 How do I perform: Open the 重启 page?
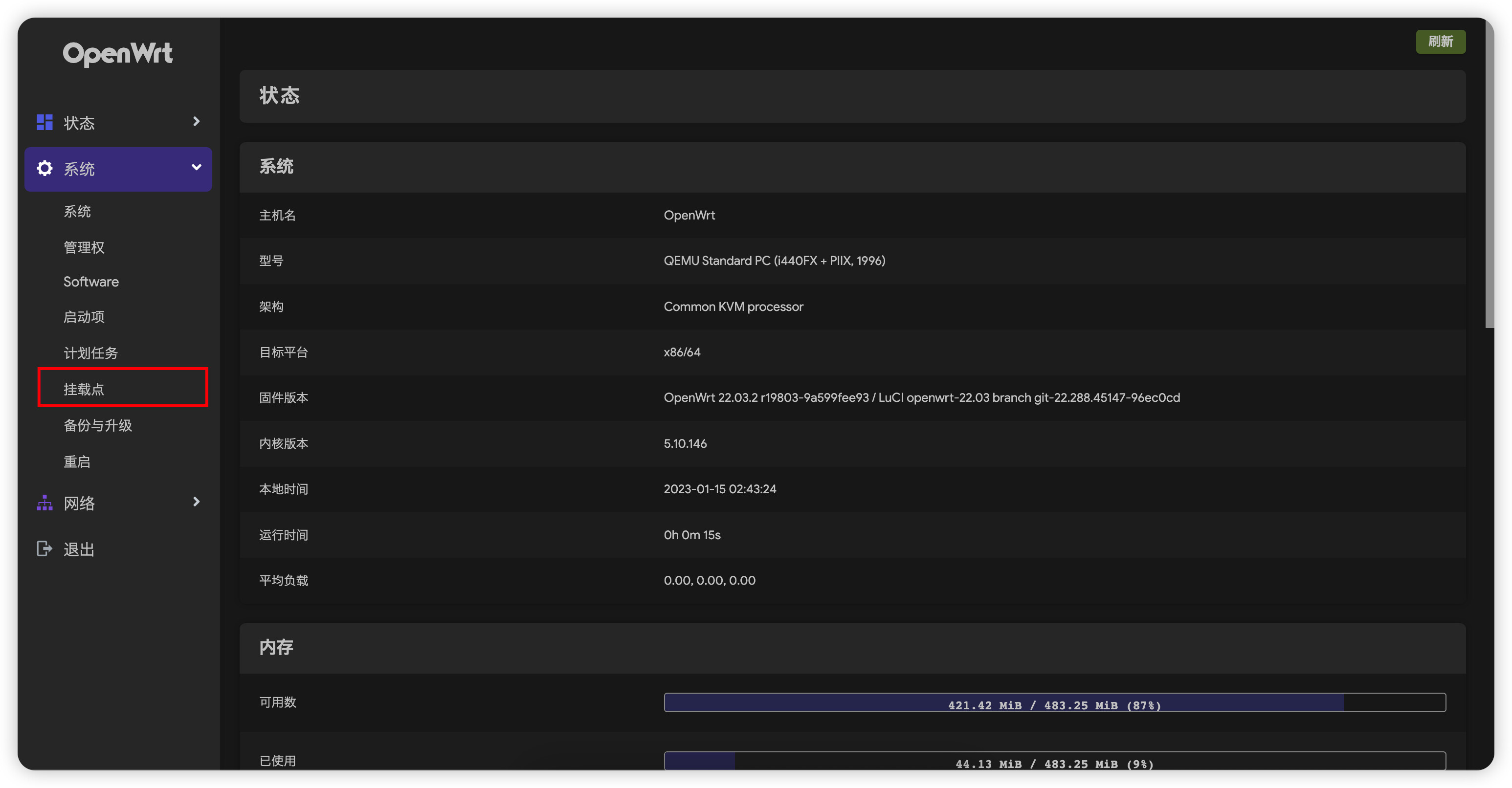click(77, 462)
